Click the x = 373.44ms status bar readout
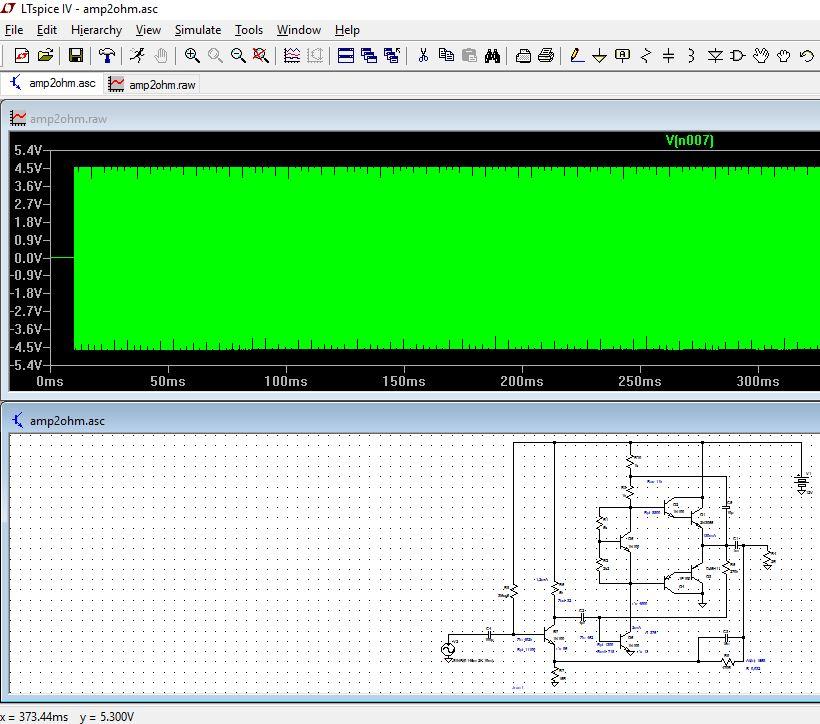Viewport: 820px width, 724px height. (35, 717)
